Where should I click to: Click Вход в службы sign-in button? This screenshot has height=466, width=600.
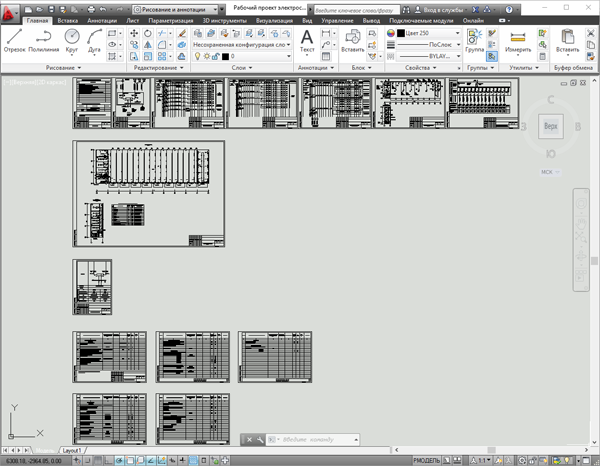pyautogui.click(x=440, y=10)
